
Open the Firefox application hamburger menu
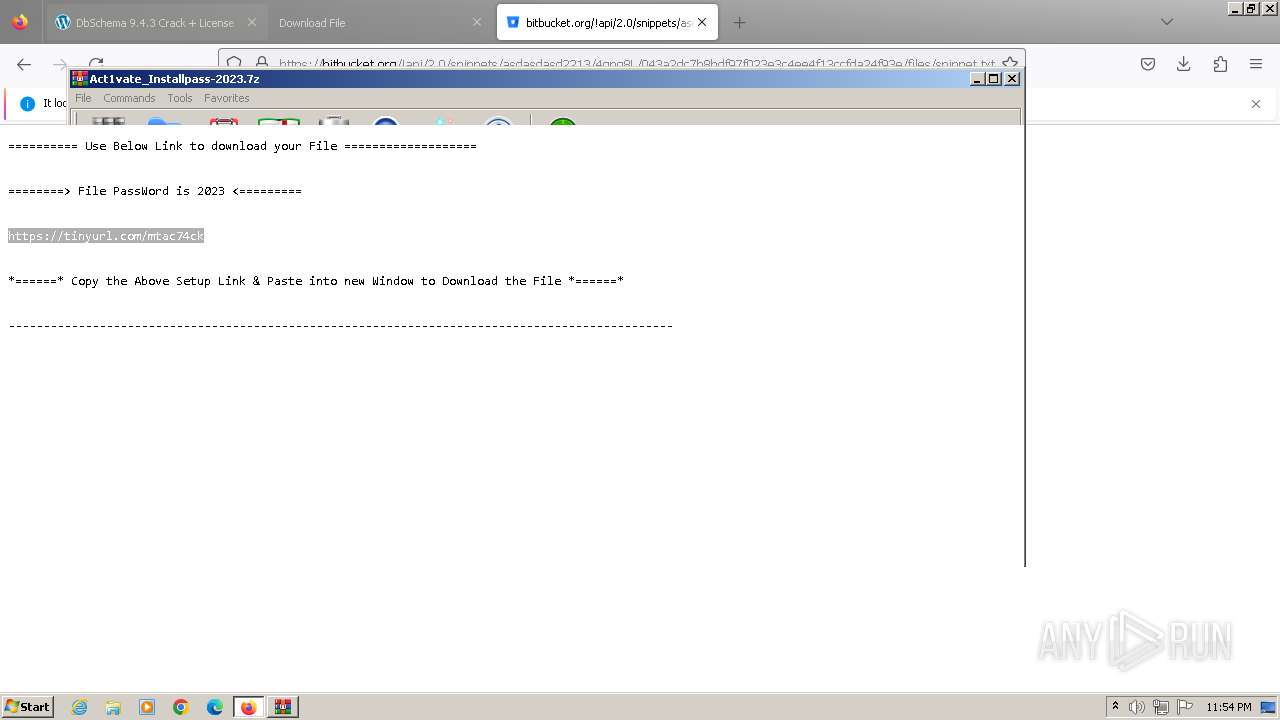[x=1256, y=64]
